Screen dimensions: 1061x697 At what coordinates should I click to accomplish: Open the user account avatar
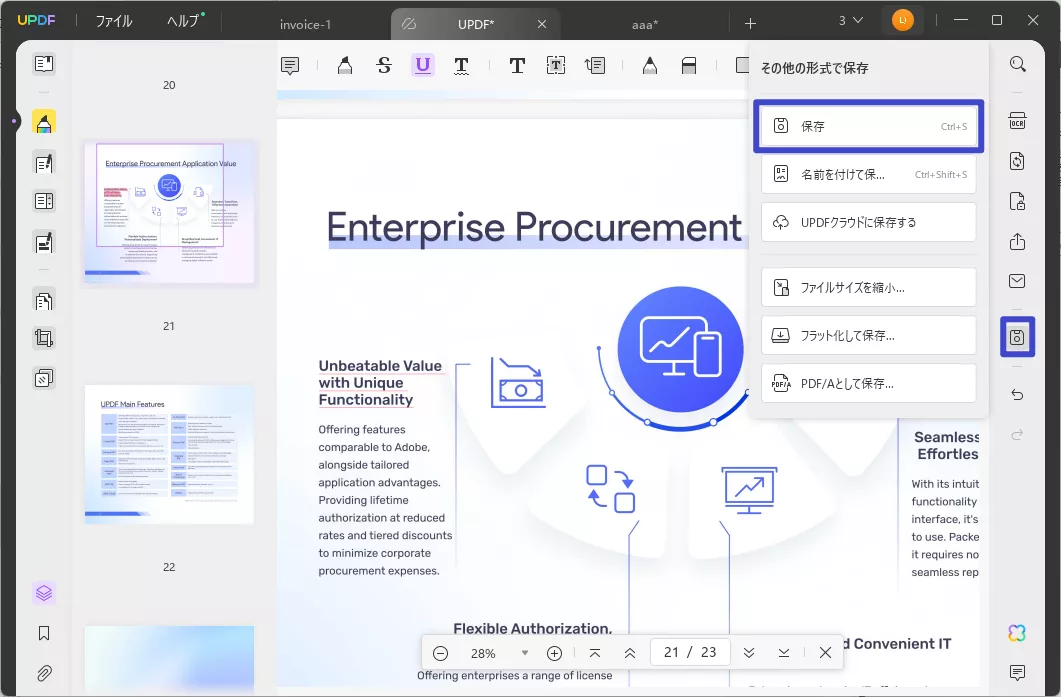[x=903, y=20]
